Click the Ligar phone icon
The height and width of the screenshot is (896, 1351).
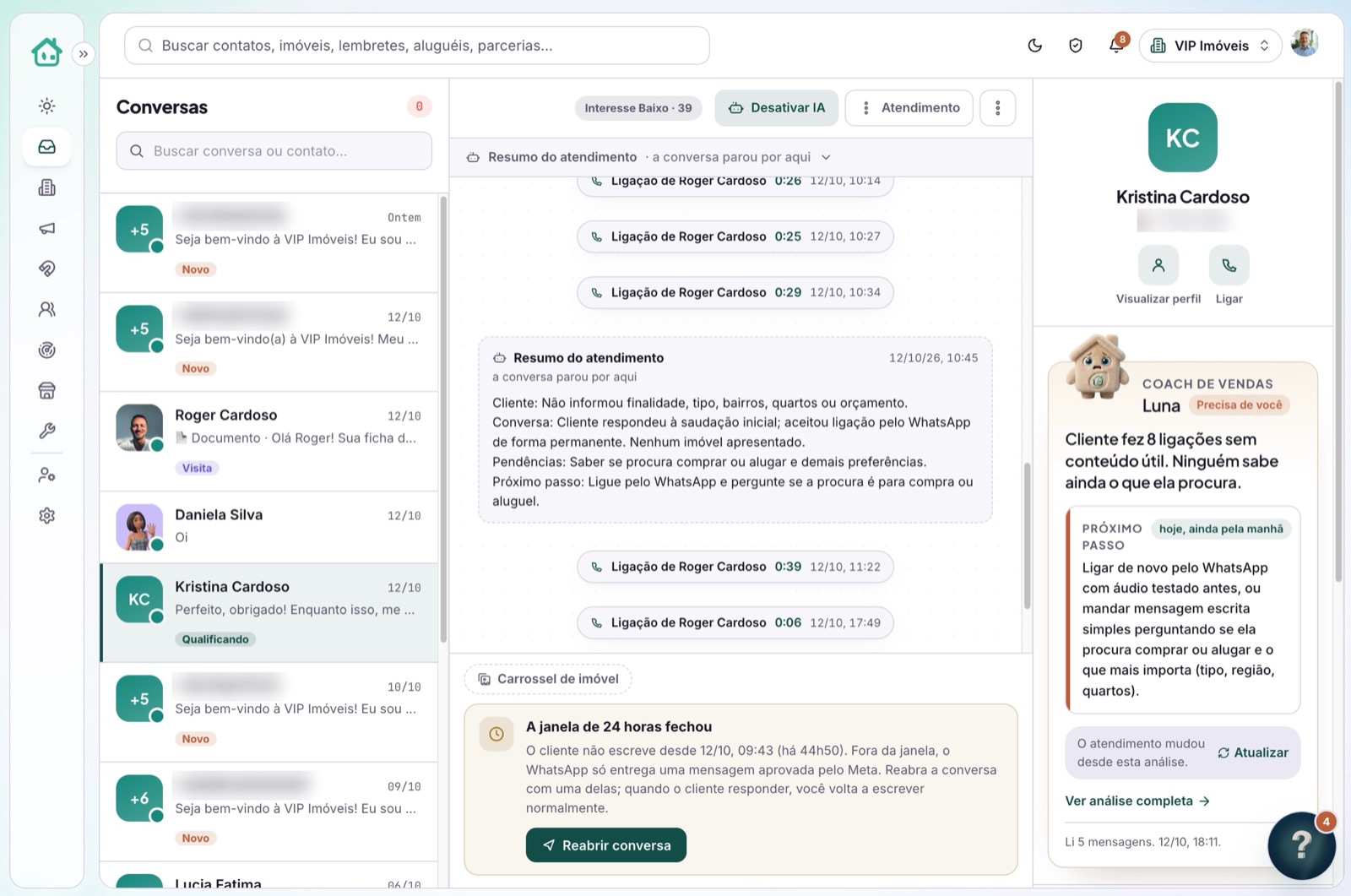tap(1229, 265)
